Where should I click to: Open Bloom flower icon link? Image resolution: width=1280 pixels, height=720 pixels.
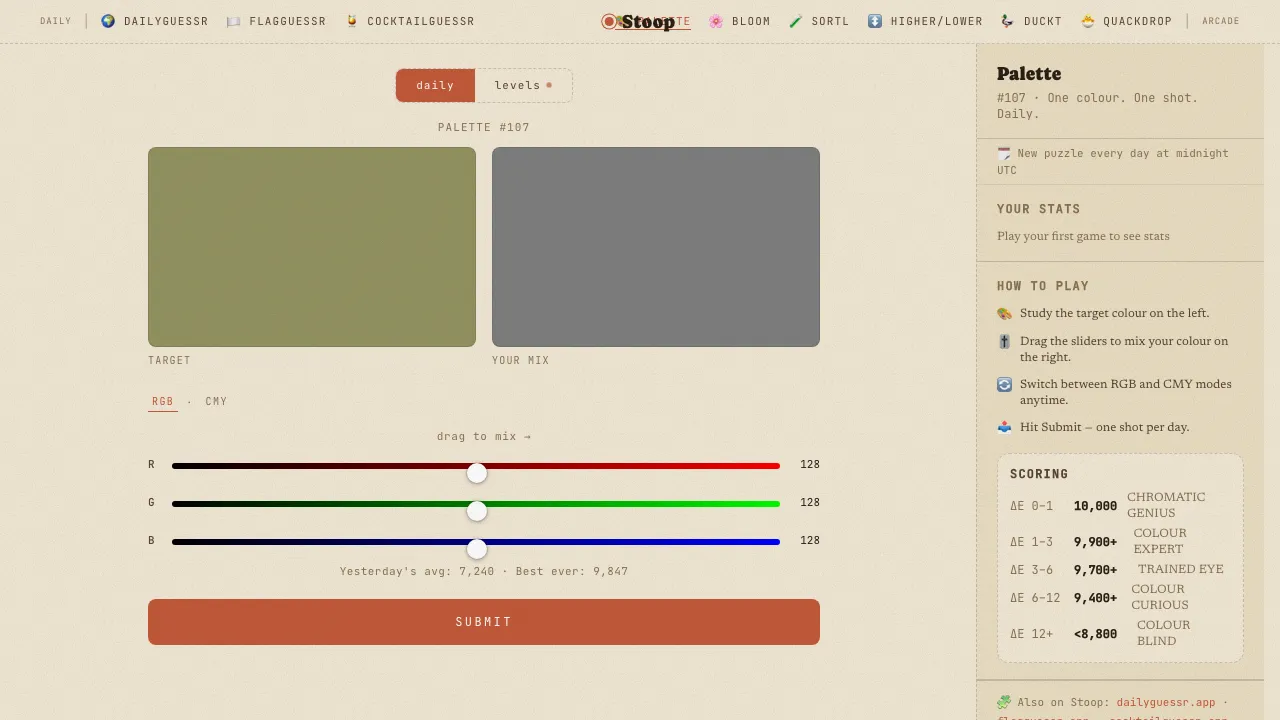716,21
